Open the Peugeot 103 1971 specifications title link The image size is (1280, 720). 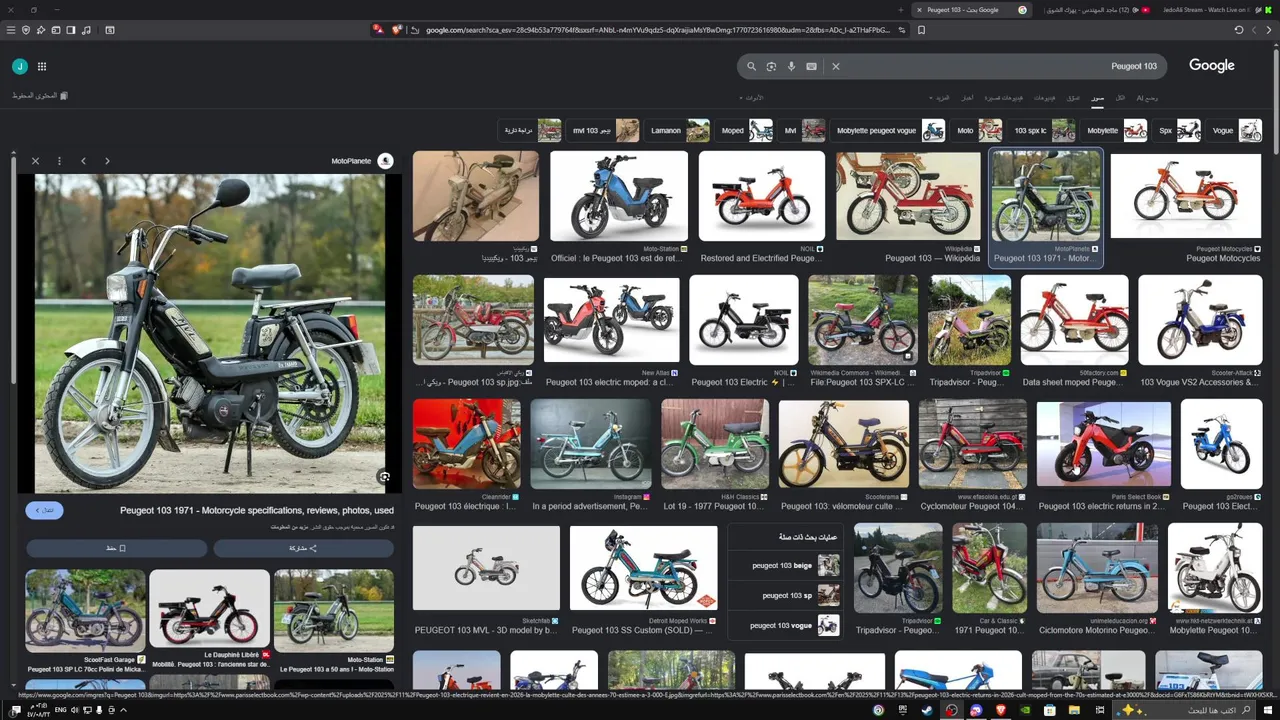point(257,510)
